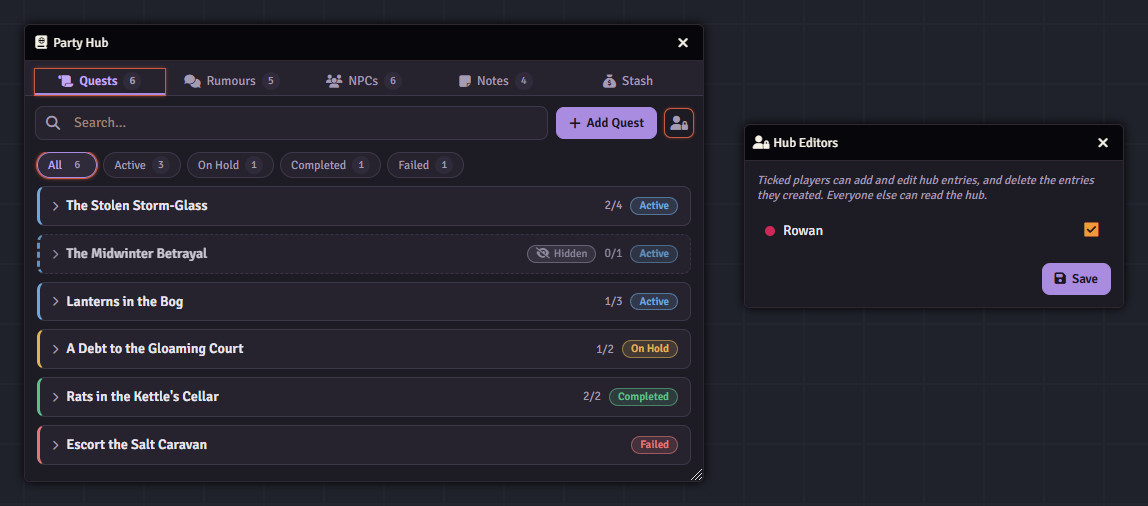Click the 0/1 progress on Midwinter Betrayal

(x=614, y=253)
